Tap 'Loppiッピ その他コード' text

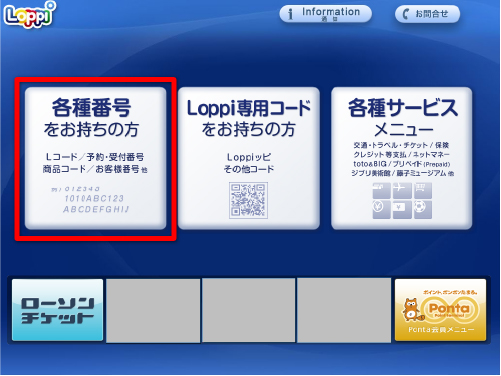(249, 163)
